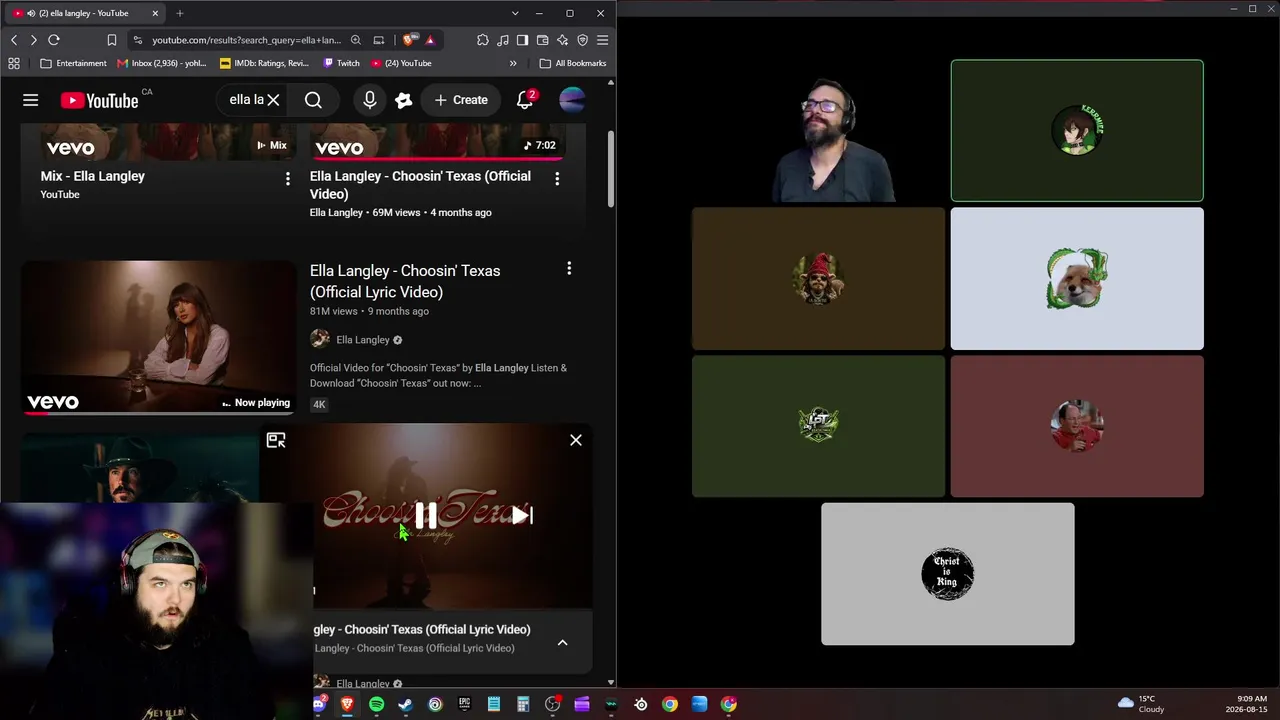1280x720 pixels.
Task: Open the site settings icon in the address bar
Action: (x=138, y=40)
